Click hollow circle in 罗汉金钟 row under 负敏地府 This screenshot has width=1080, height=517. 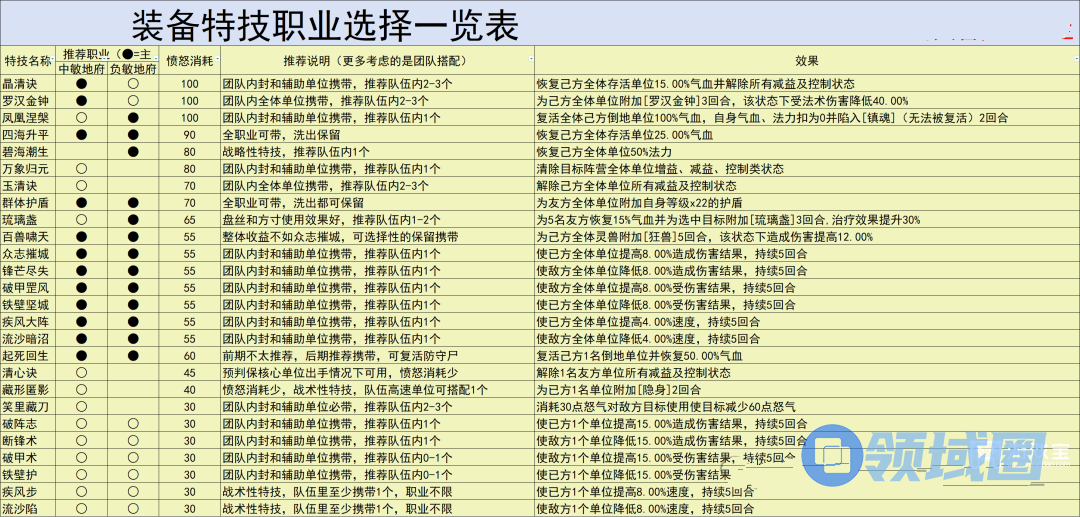[133, 101]
